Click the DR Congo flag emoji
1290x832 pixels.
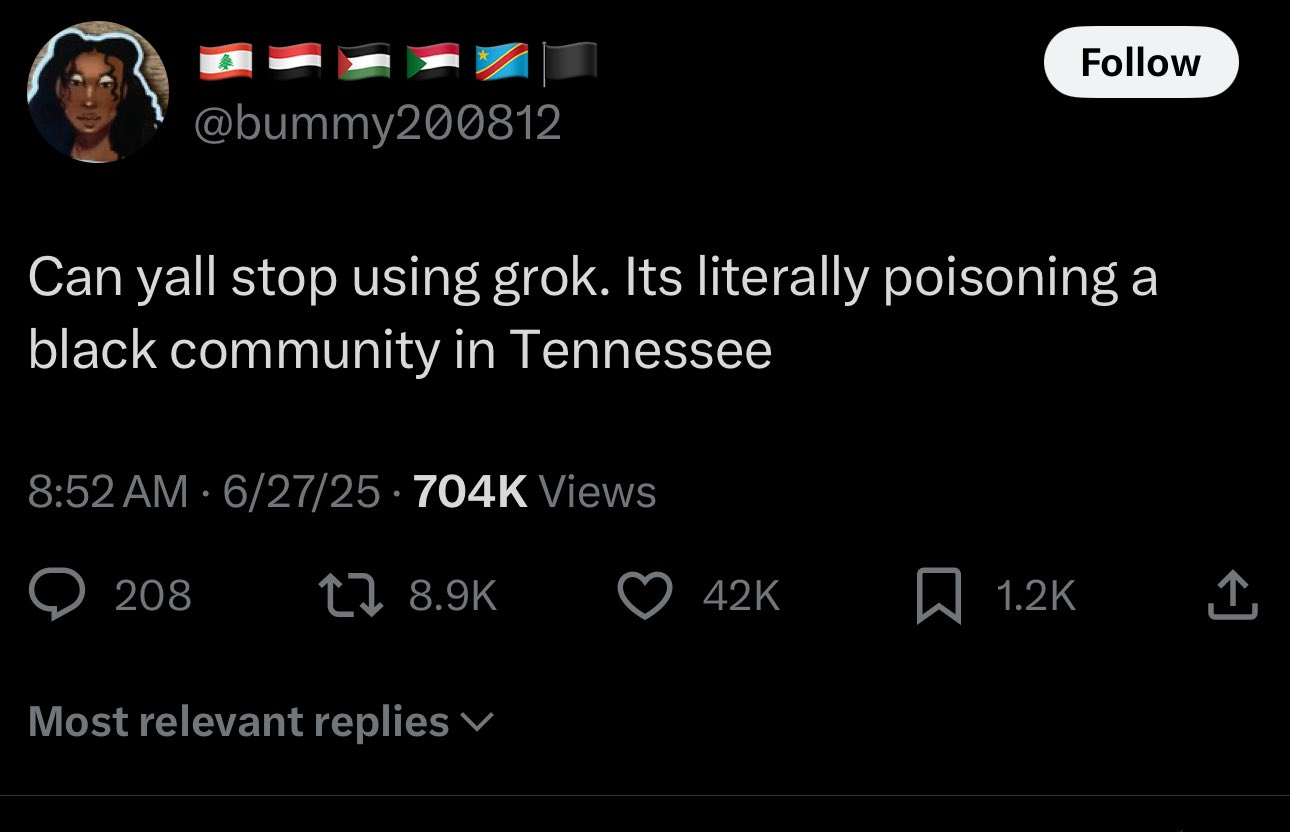point(502,61)
